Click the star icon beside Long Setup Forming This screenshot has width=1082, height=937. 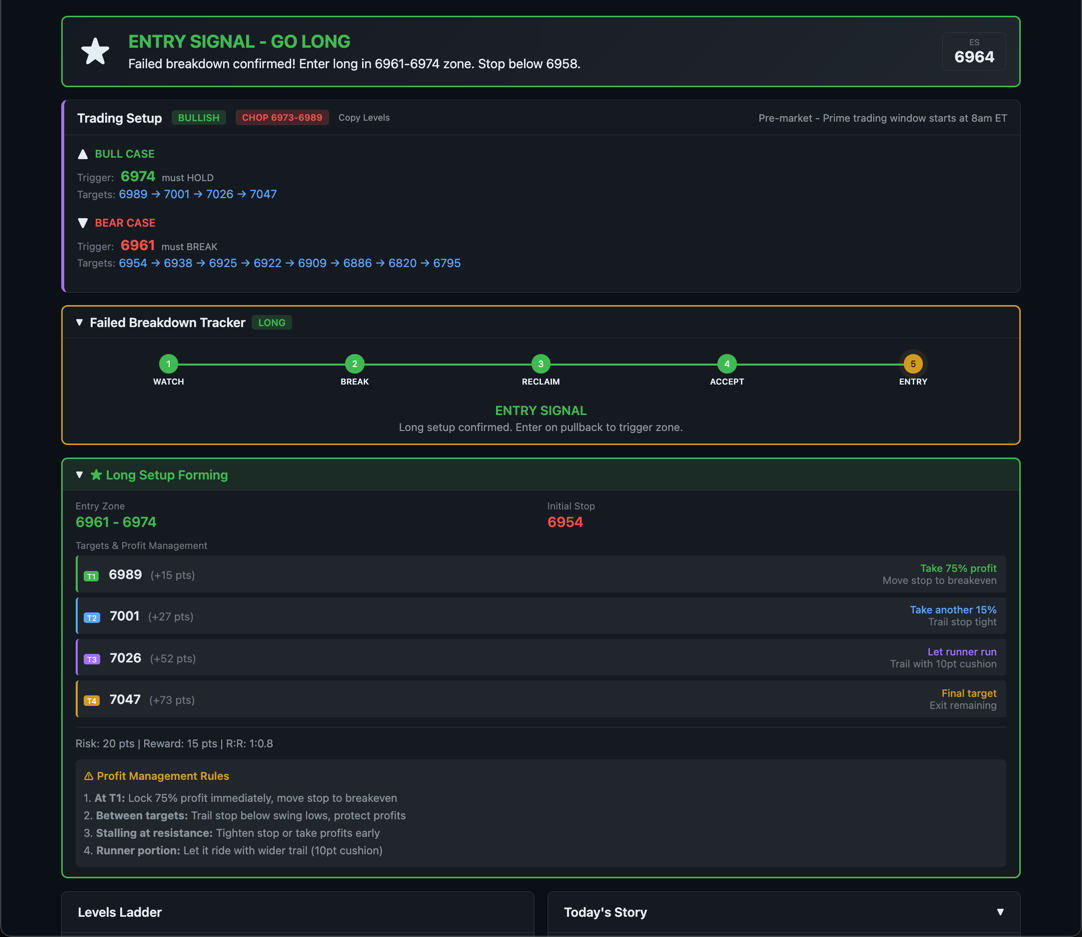[x=97, y=475]
